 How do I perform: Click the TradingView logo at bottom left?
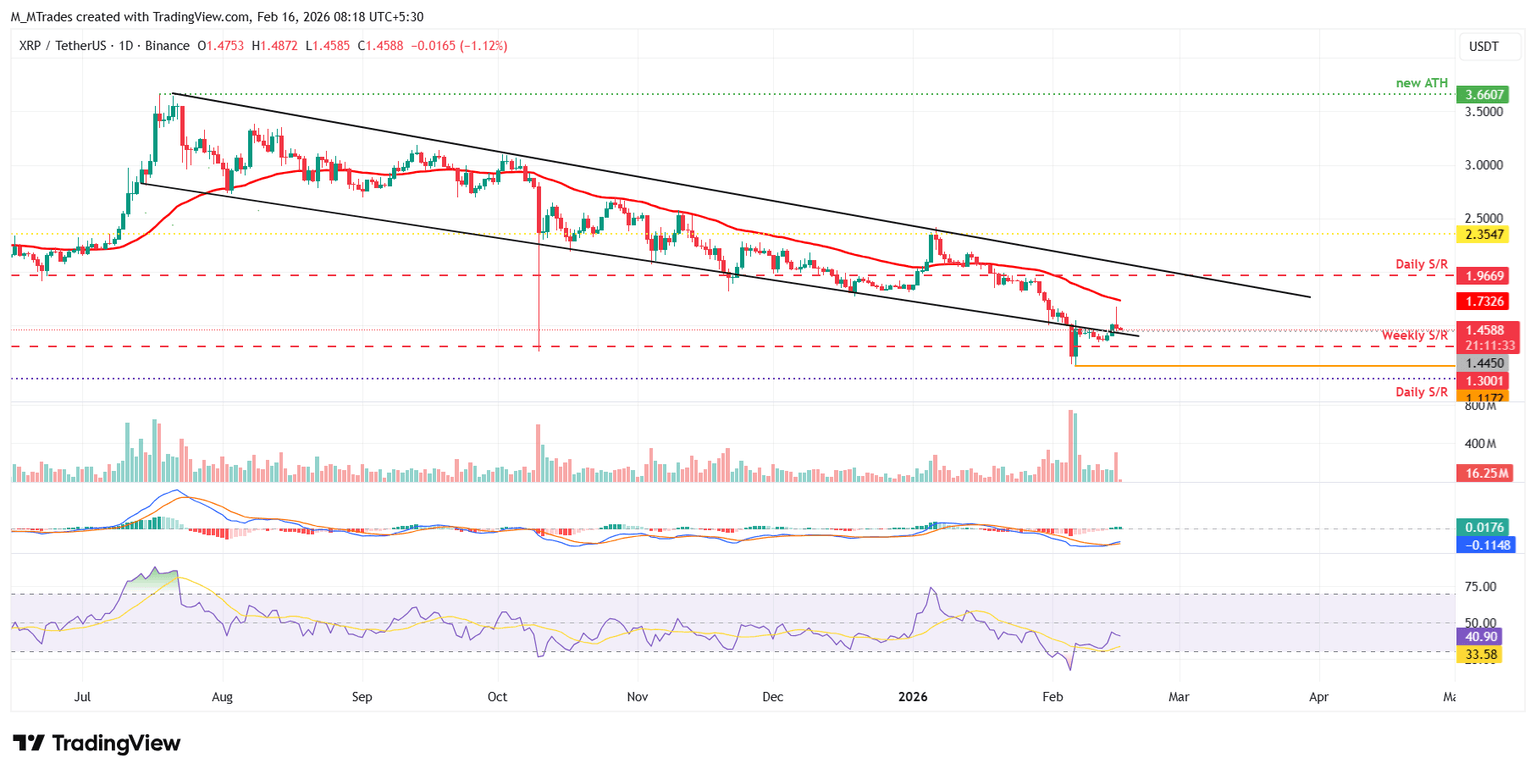tap(97, 743)
